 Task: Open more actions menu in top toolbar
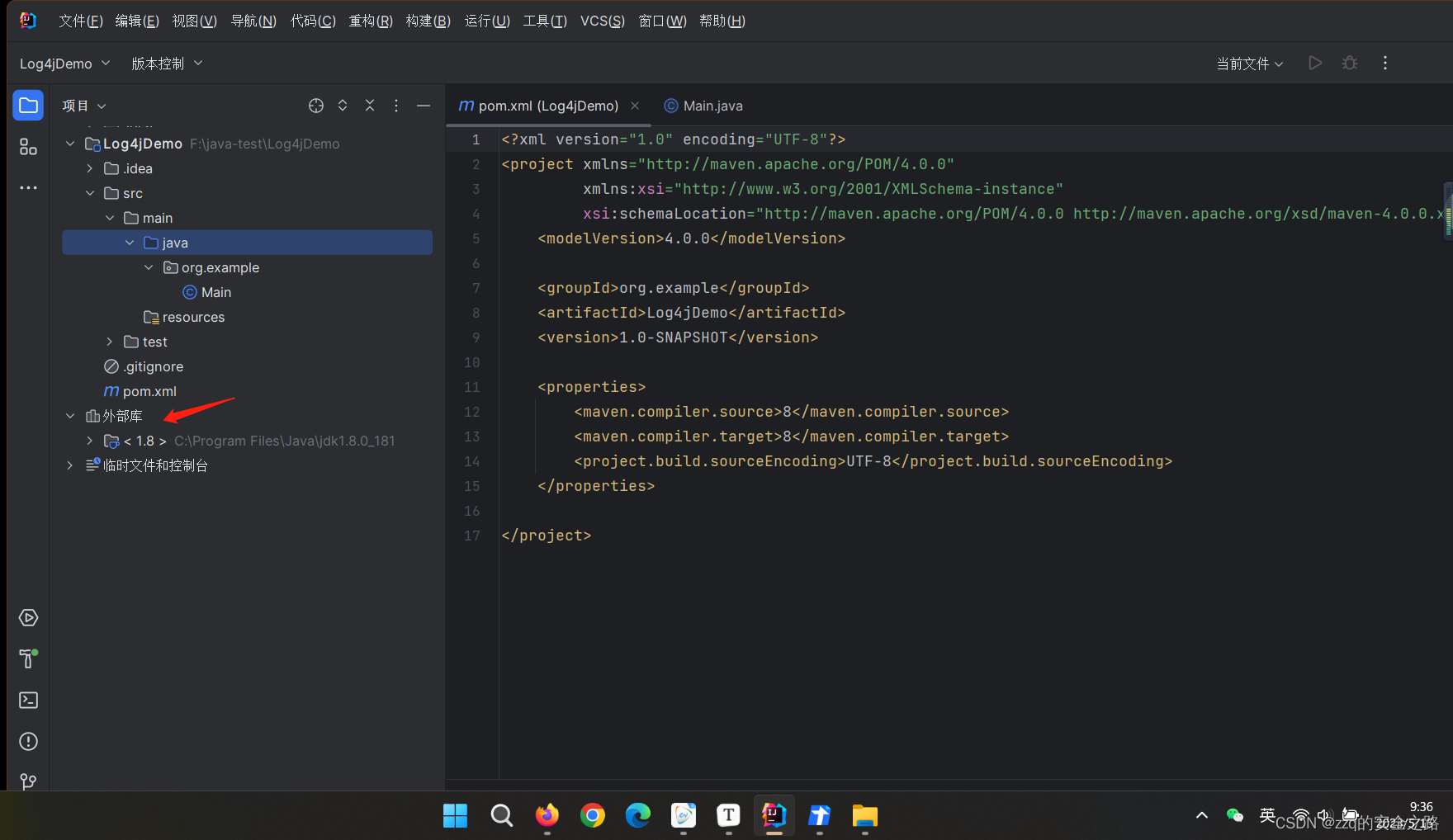click(1385, 63)
